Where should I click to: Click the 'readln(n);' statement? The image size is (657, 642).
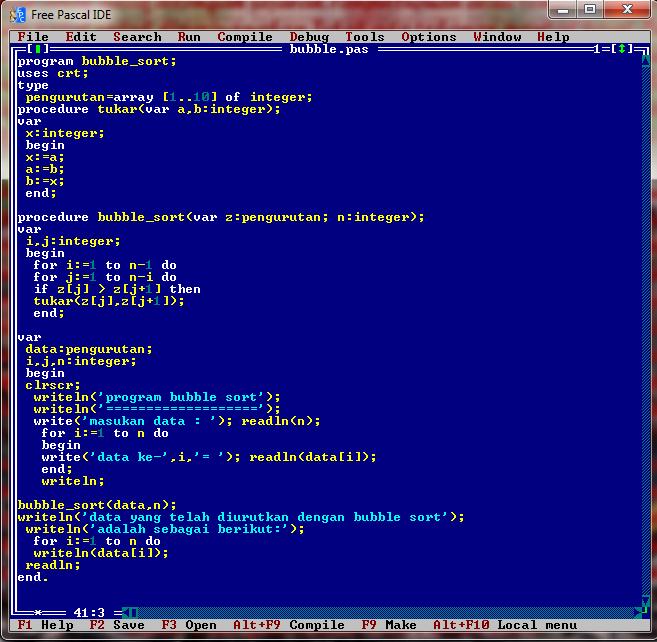click(x=281, y=421)
